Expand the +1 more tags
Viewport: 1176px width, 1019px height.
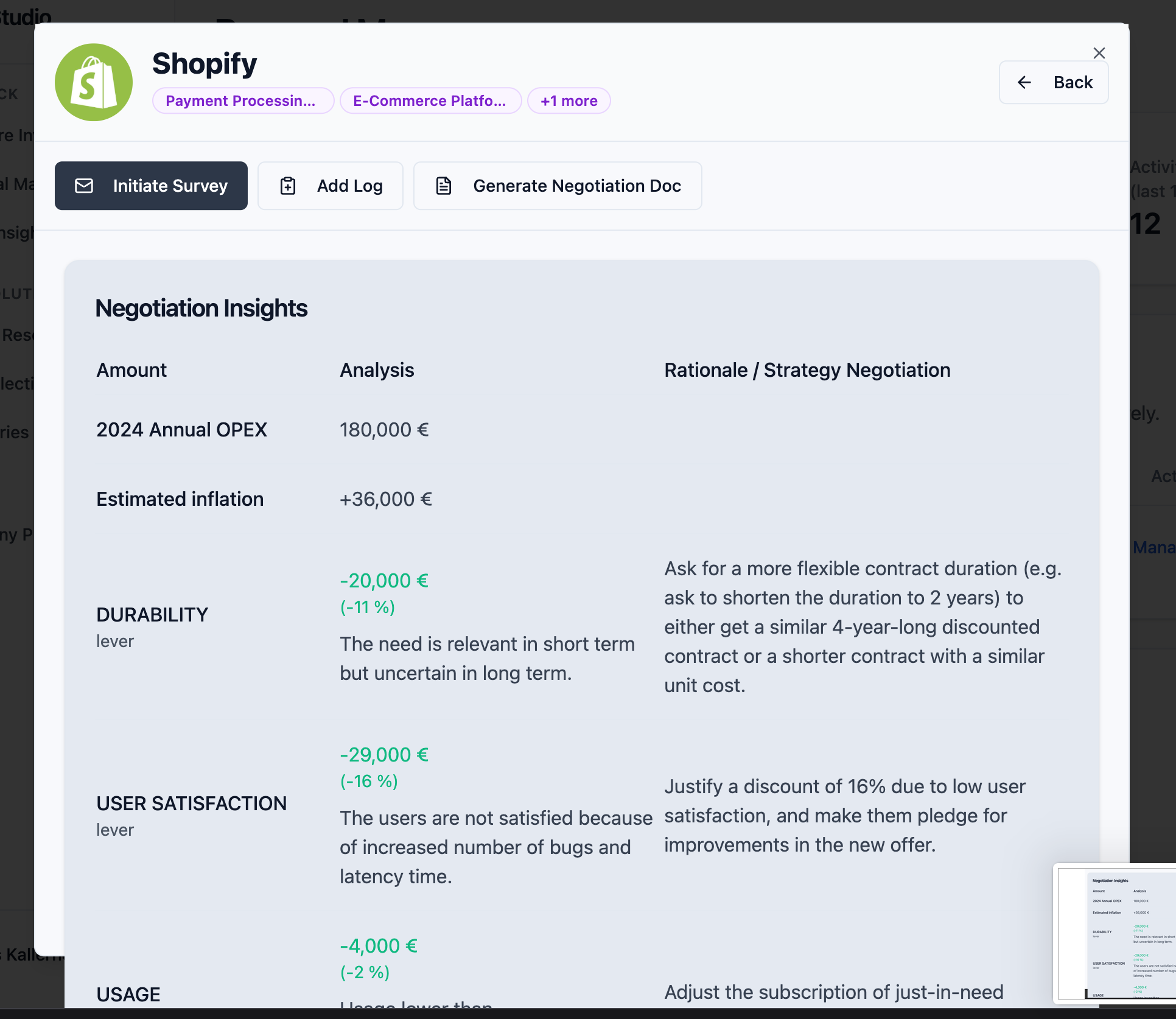pos(569,100)
